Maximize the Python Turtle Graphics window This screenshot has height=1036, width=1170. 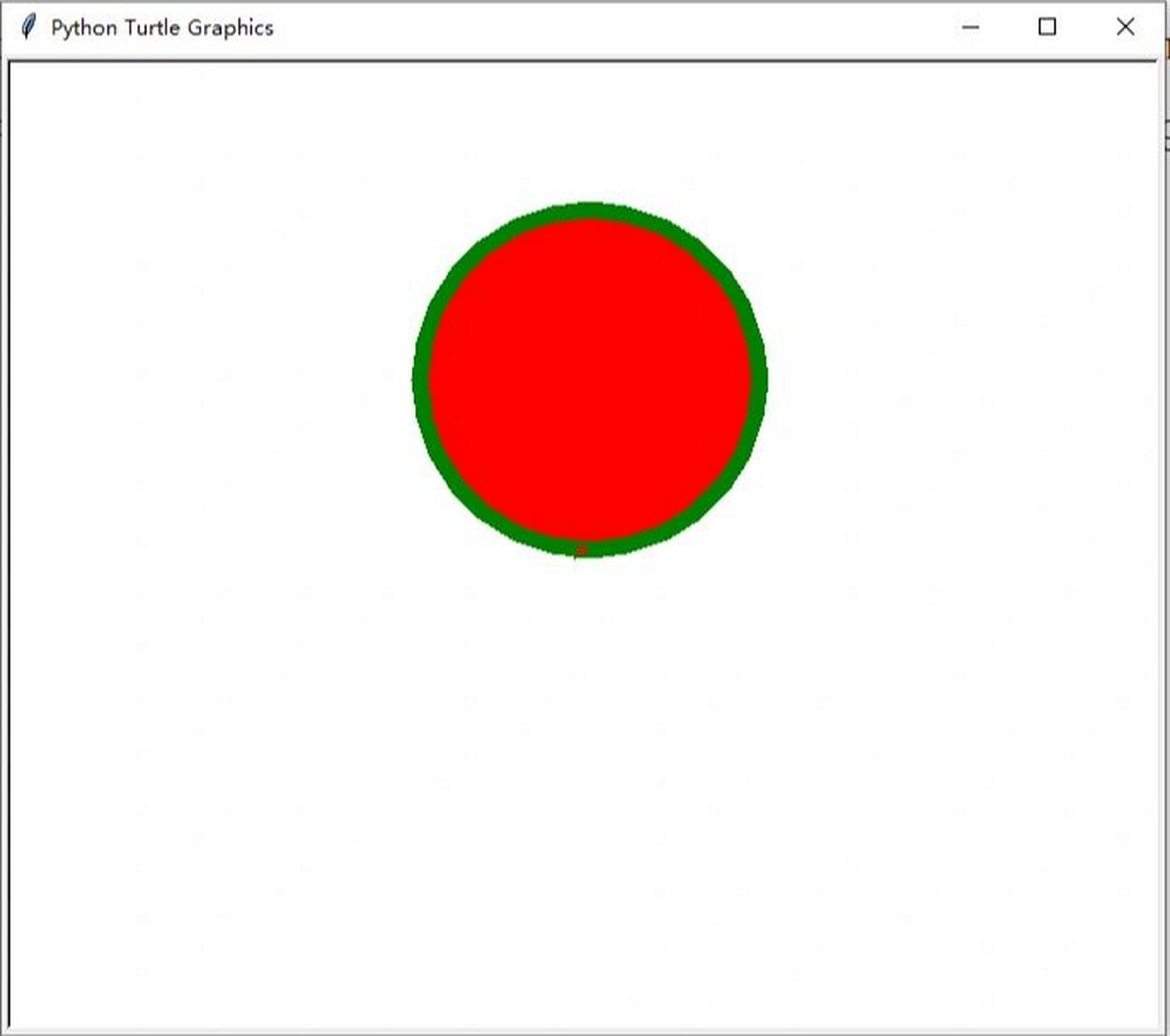[x=1047, y=28]
